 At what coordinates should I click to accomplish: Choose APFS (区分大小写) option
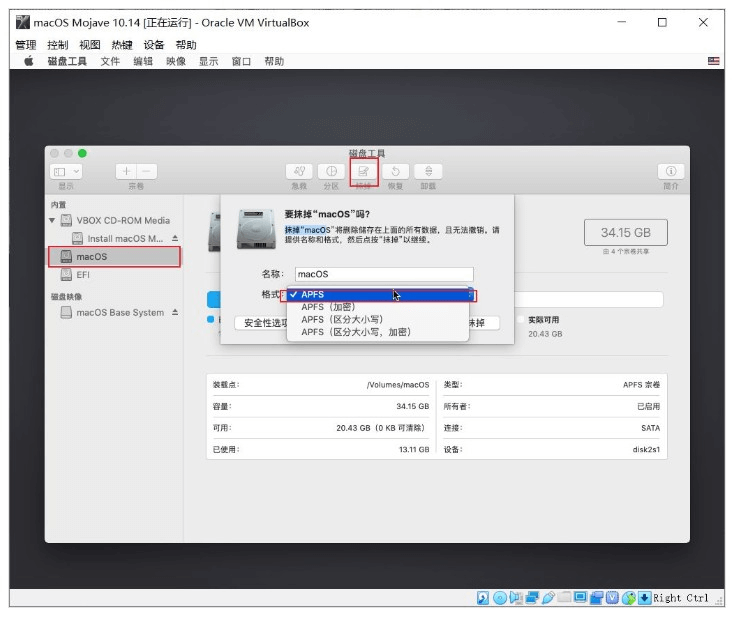point(378,320)
